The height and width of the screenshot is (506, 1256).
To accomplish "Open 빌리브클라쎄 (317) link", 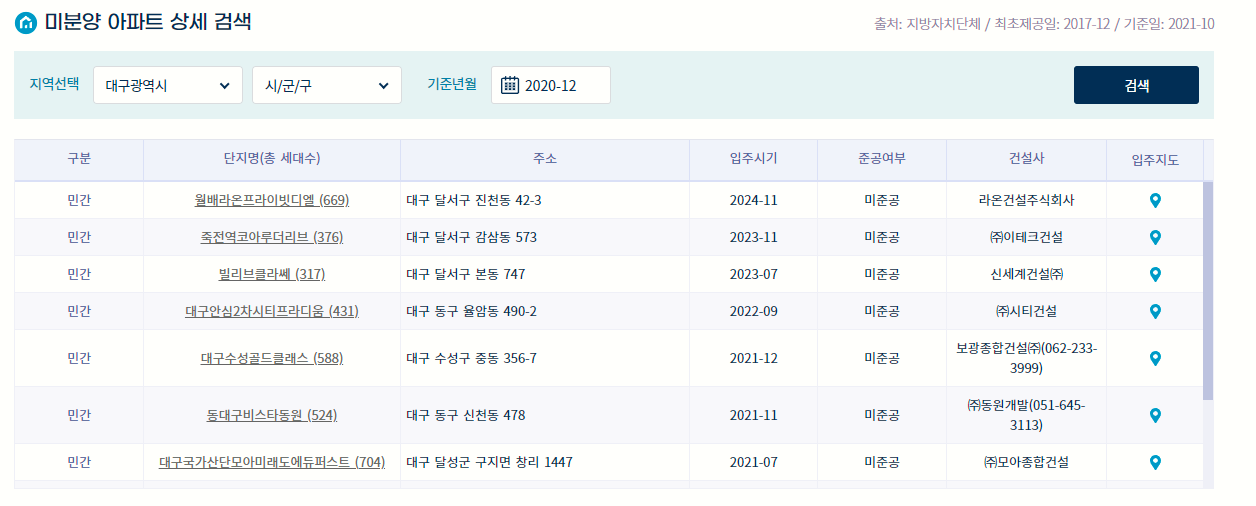I will (272, 274).
